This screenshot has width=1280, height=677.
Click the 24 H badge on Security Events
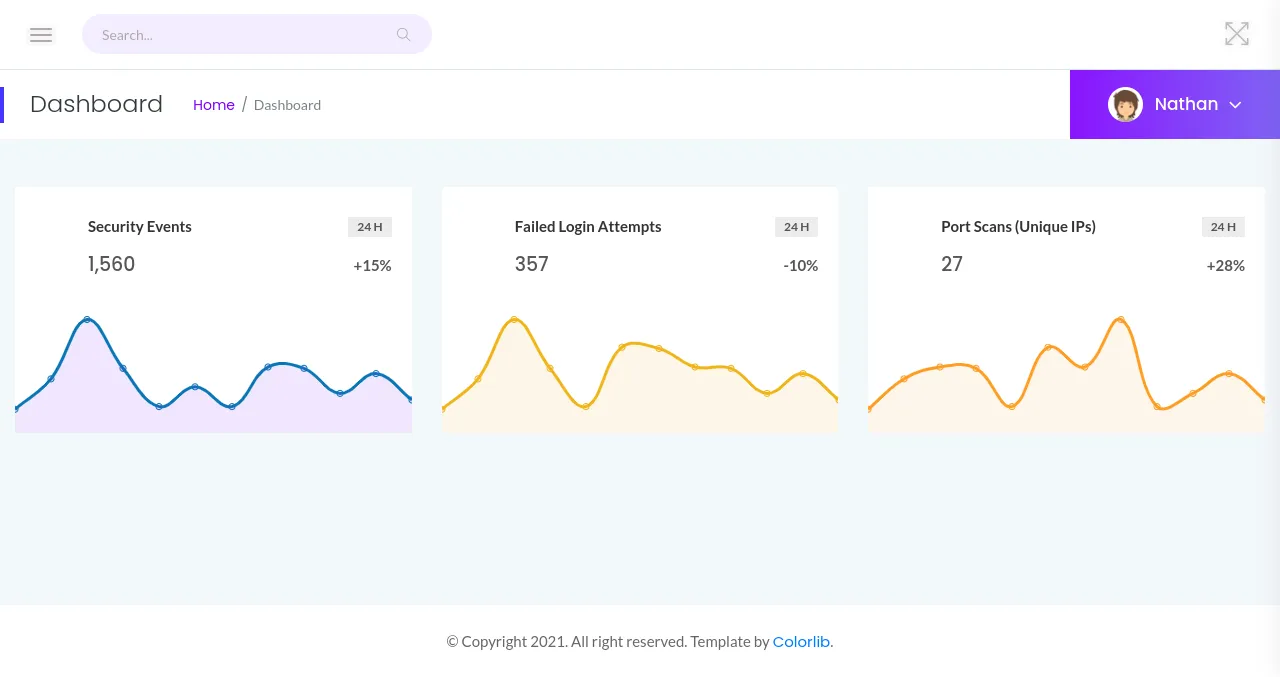pyautogui.click(x=370, y=227)
